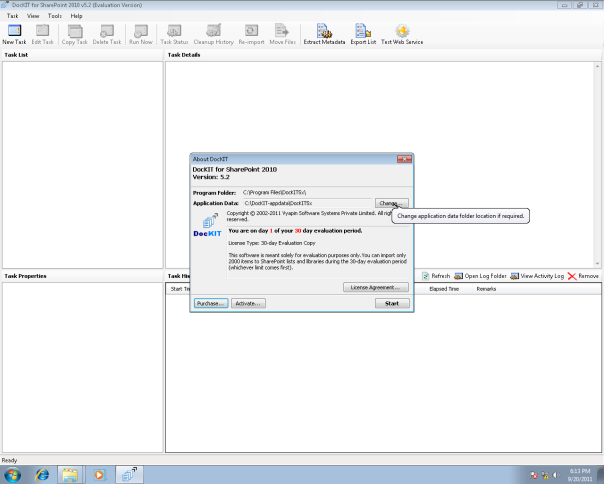Click the DocKIT logo in About dialog
This screenshot has height=484, width=604.
(x=207, y=225)
